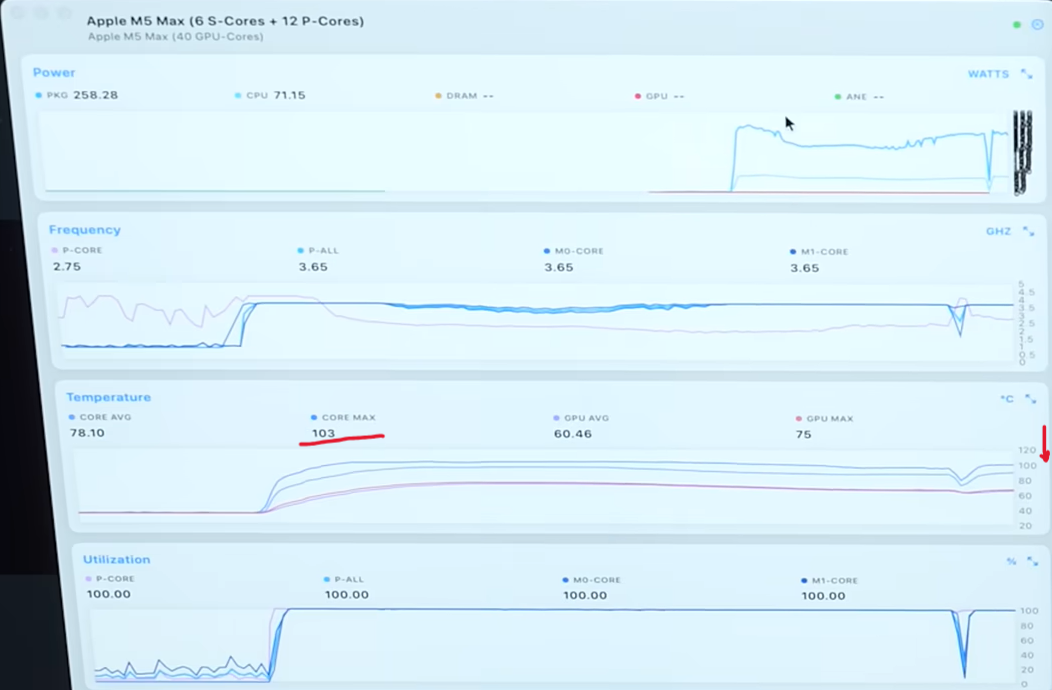The width and height of the screenshot is (1052, 690).
Task: Click the Frequency section title
Action: pyautogui.click(x=85, y=230)
